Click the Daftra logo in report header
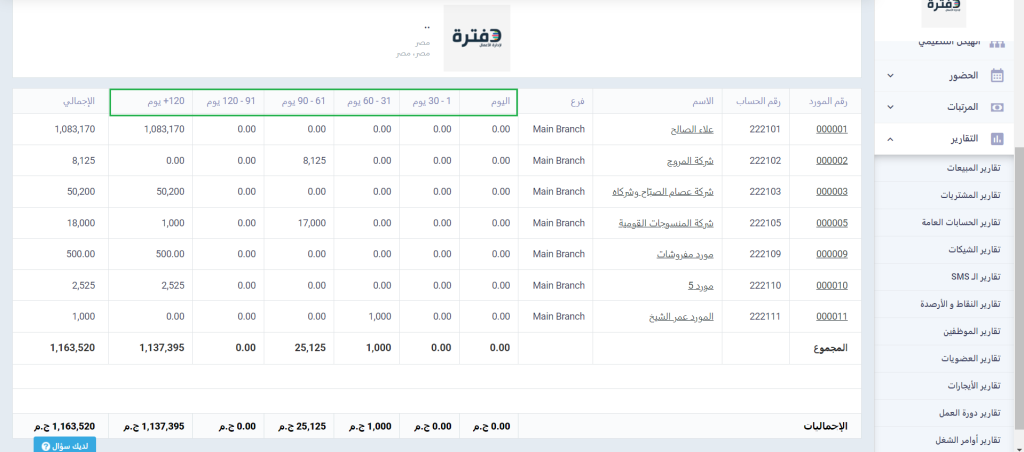 tap(476, 38)
